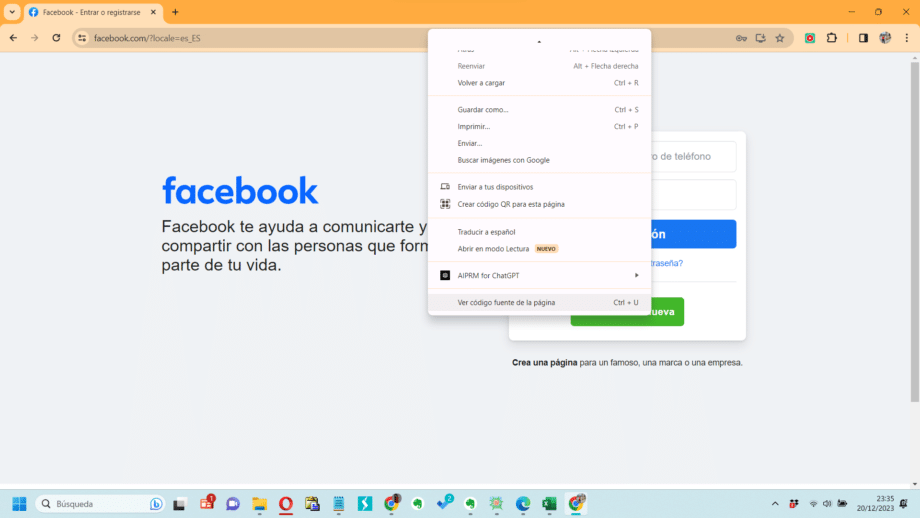Click the Crea una página link

(544, 363)
